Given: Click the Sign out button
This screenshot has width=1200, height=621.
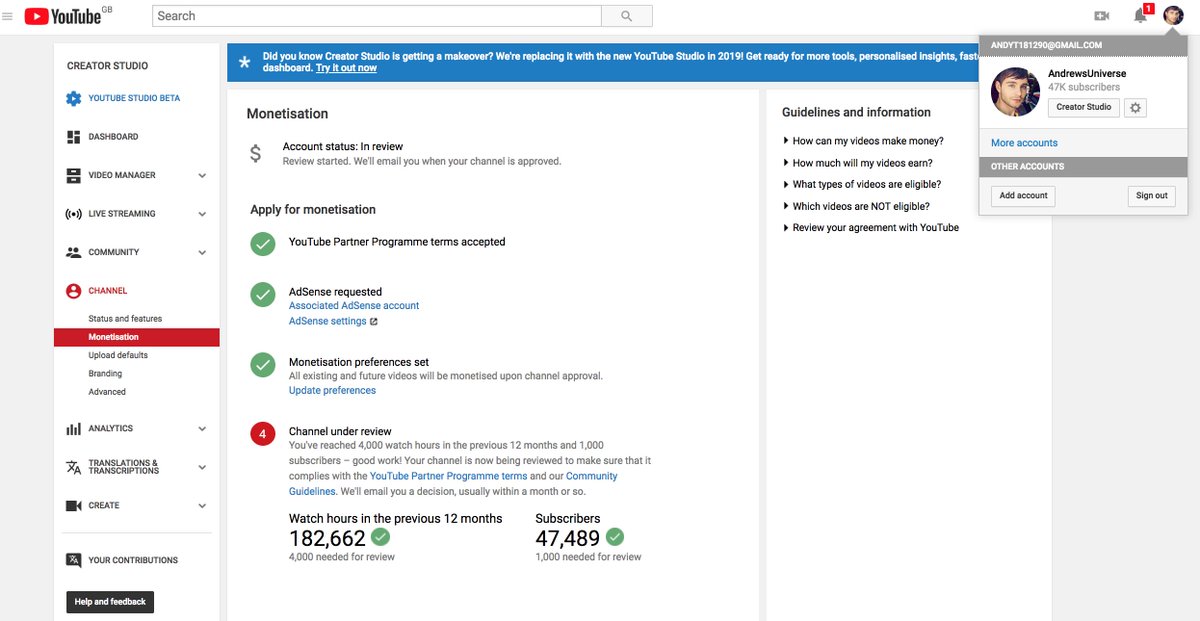Looking at the screenshot, I should [1151, 196].
